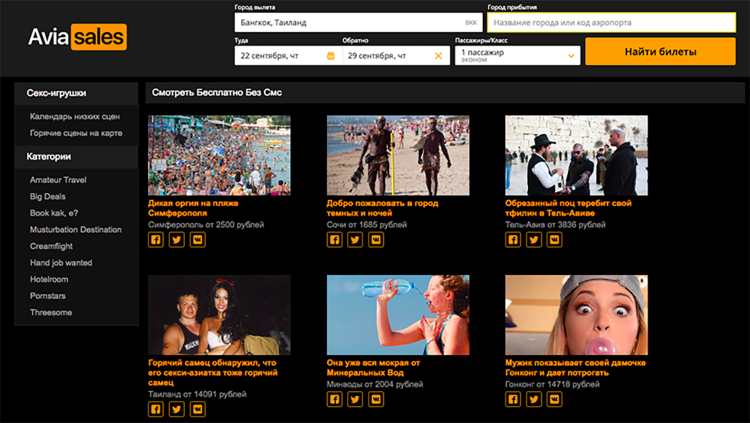Click the Таиланд от 14091 рублей text
This screenshot has width=750, height=423.
pyautogui.click(x=197, y=394)
